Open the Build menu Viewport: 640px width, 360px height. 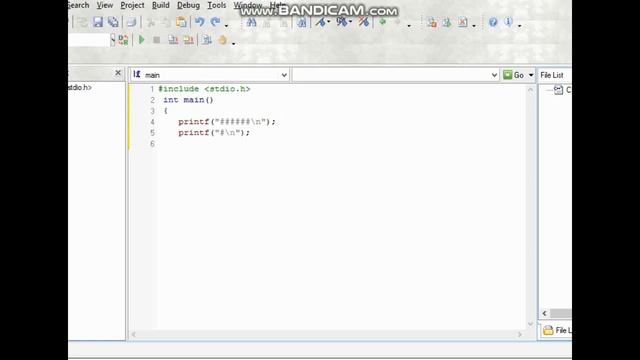(160, 5)
